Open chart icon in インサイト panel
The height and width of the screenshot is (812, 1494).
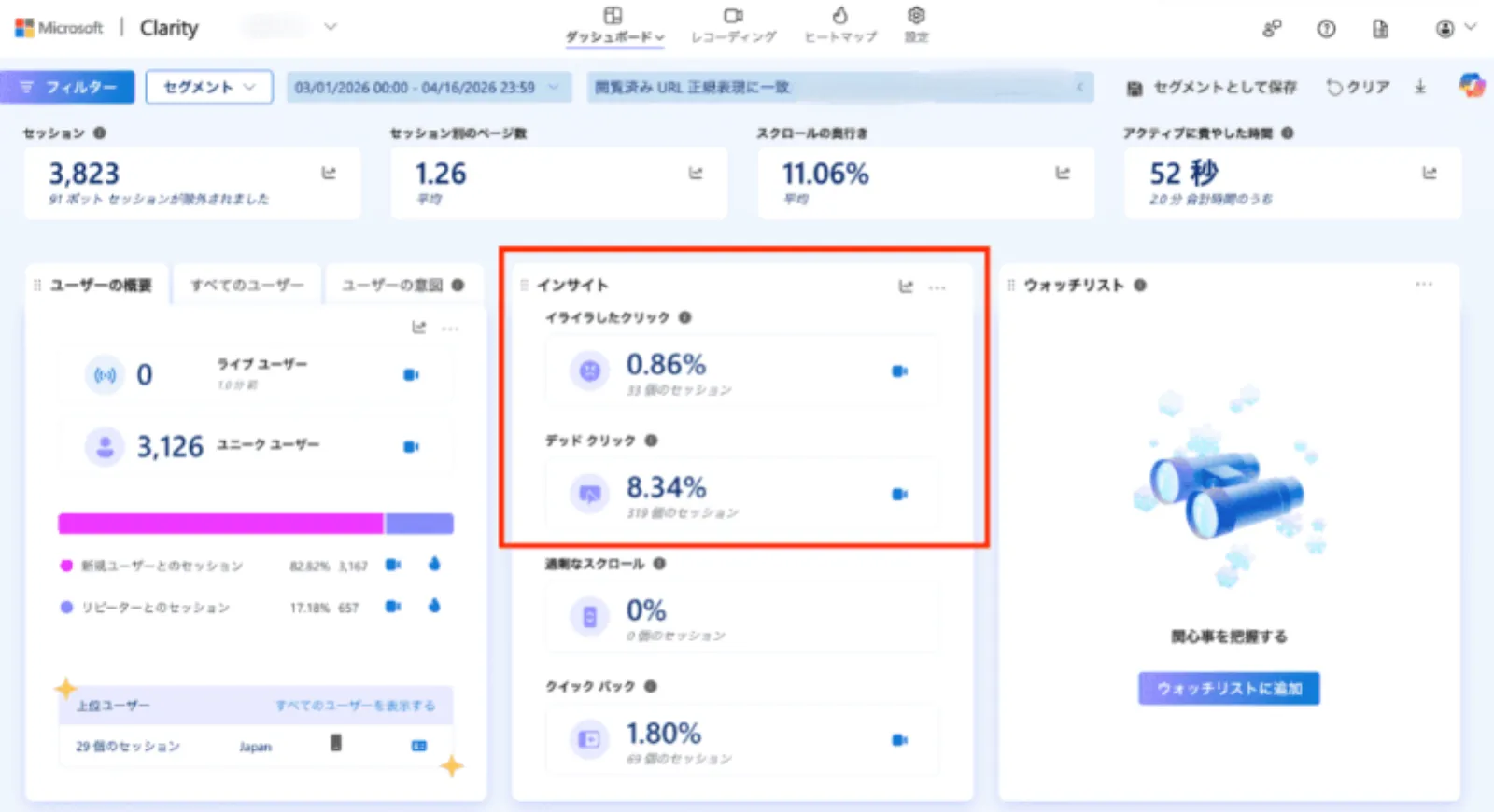coord(906,287)
